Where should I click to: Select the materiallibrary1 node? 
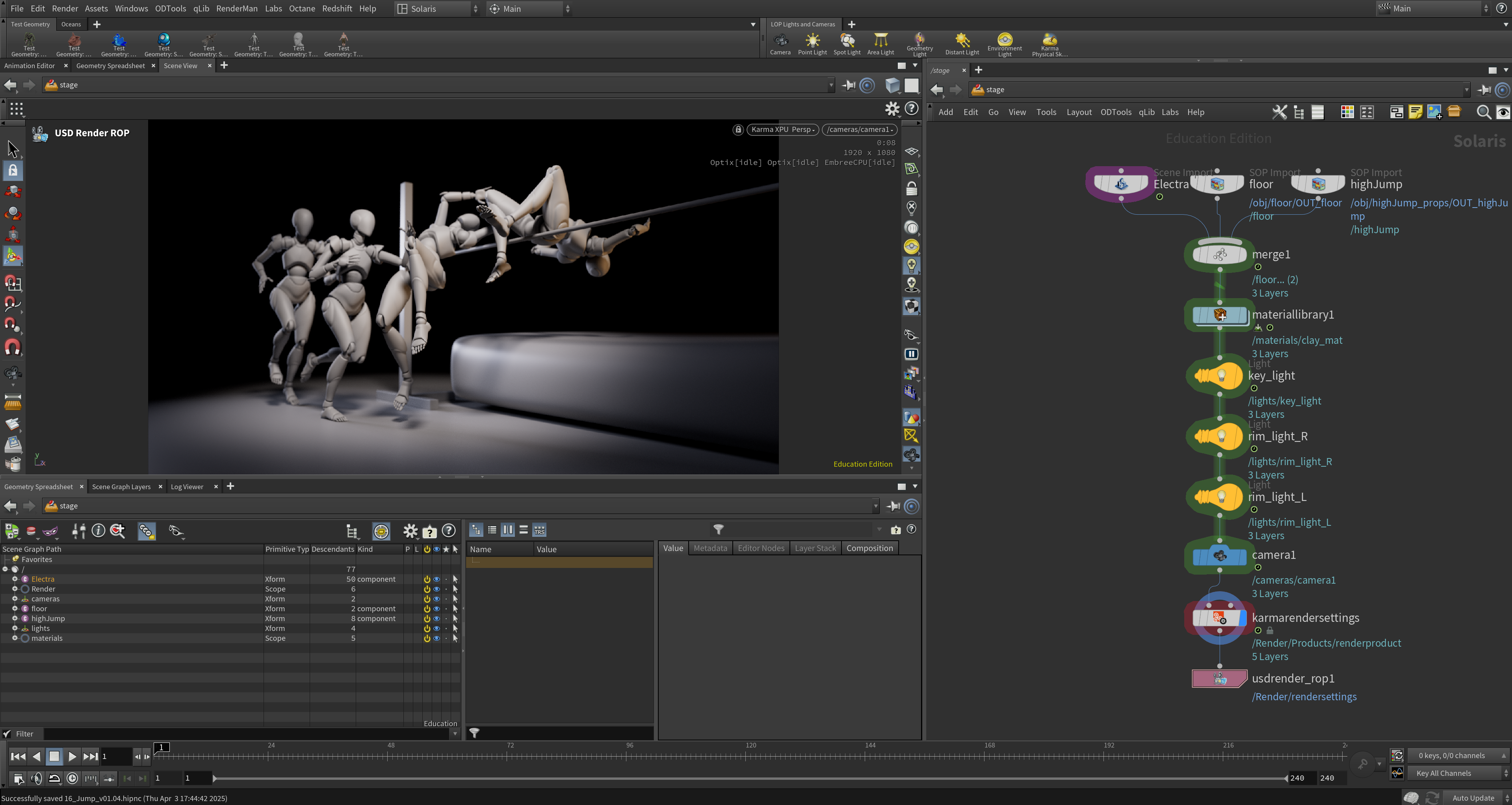(x=1220, y=315)
